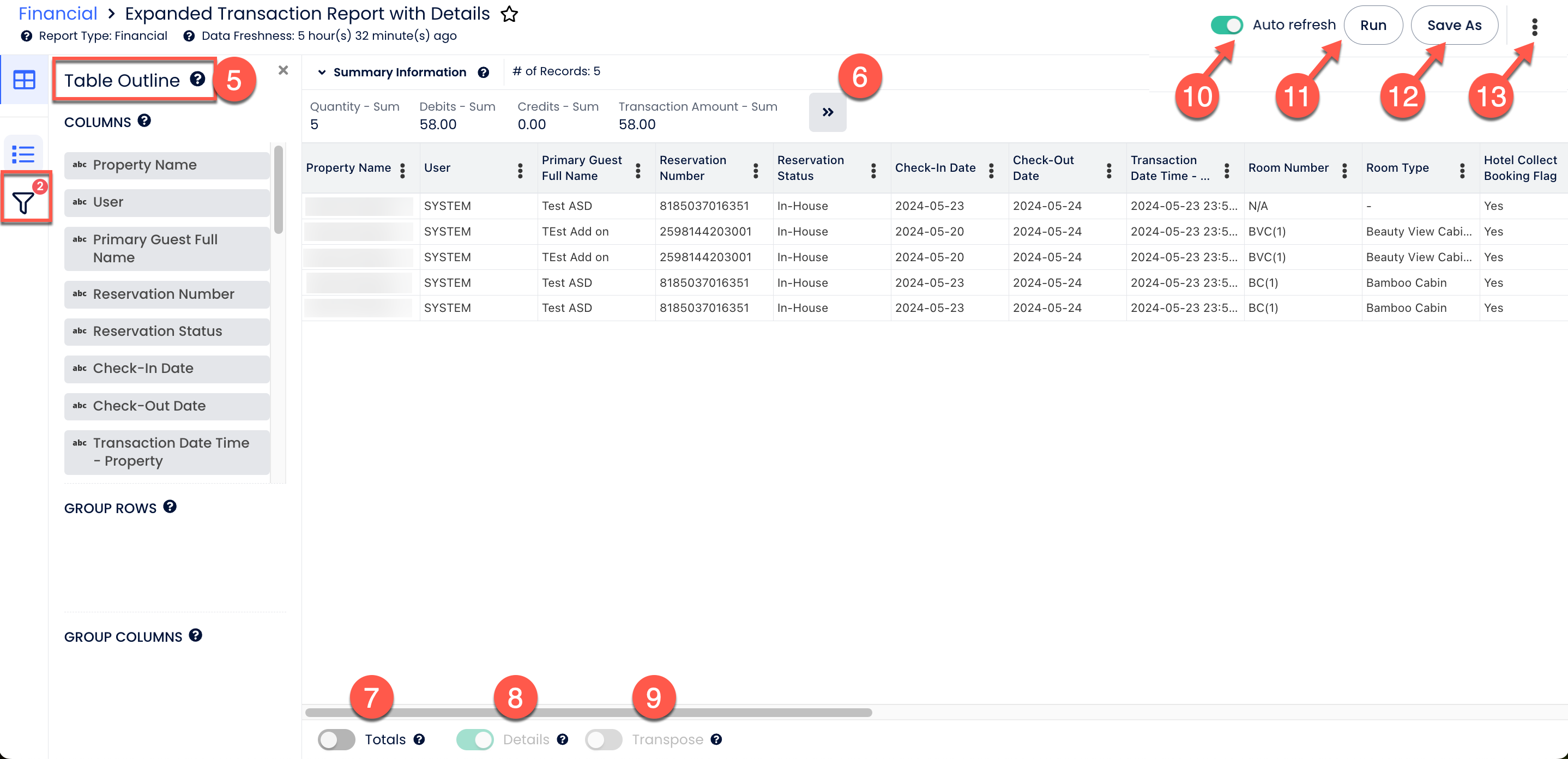
Task: Click help icon next to GROUP ROWS
Action: [170, 507]
